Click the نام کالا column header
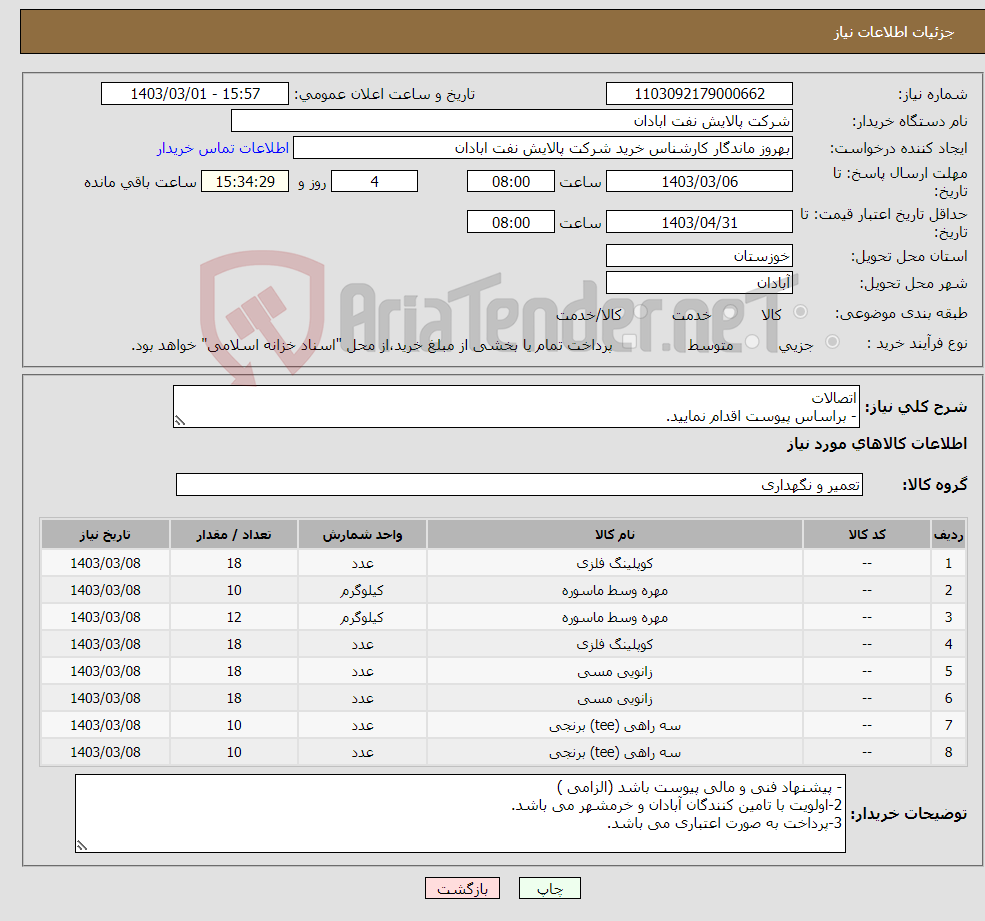This screenshot has width=985, height=921. click(x=615, y=535)
